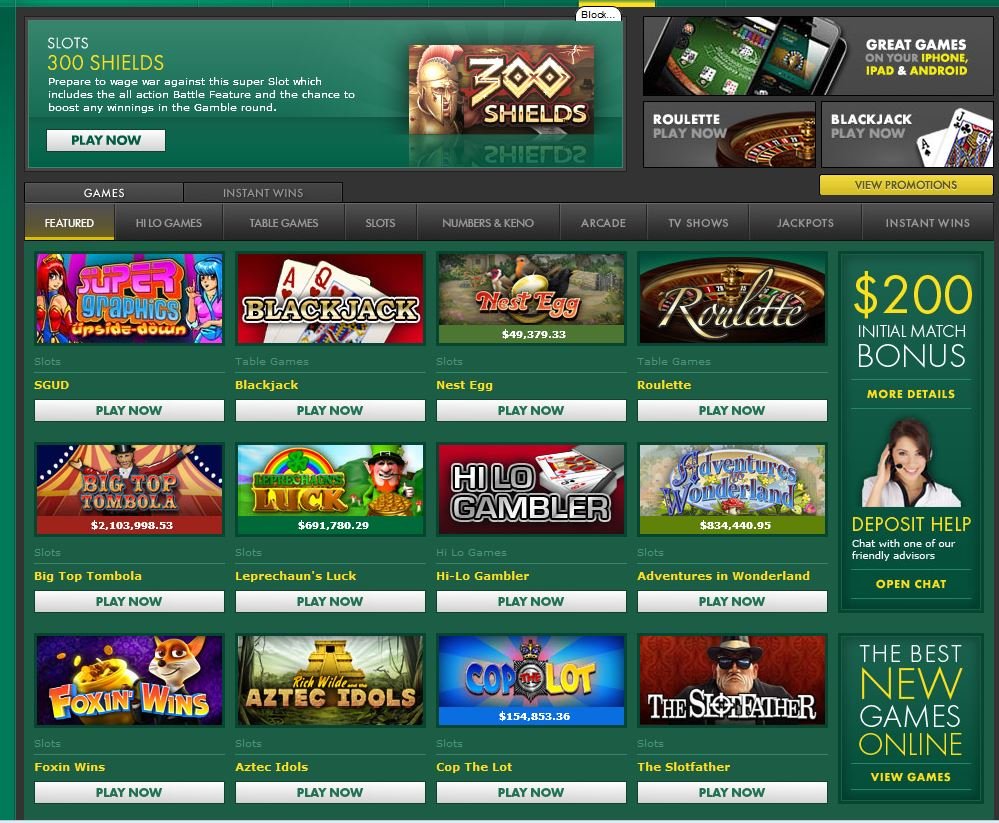999x823 pixels.
Task: Open the Nest Egg game picture
Action: tap(531, 298)
